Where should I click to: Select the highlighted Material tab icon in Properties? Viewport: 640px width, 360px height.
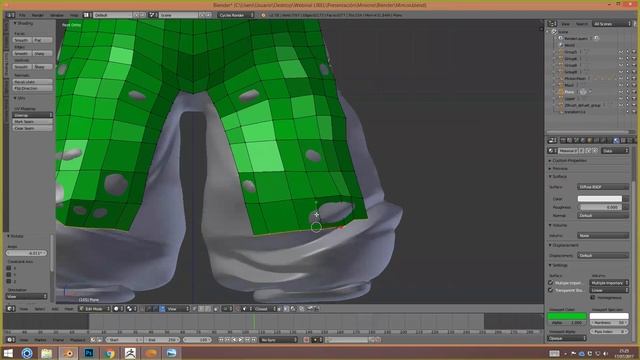(x=616, y=140)
